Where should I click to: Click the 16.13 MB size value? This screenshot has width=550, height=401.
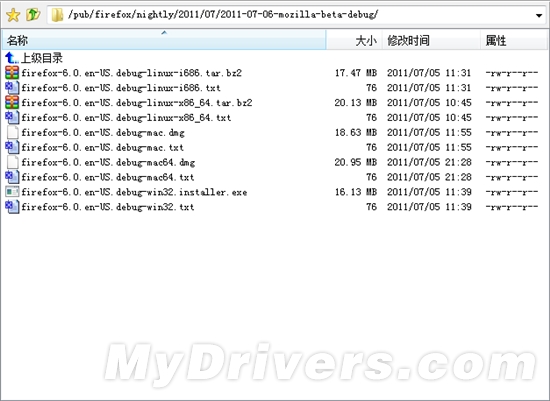(x=356, y=192)
